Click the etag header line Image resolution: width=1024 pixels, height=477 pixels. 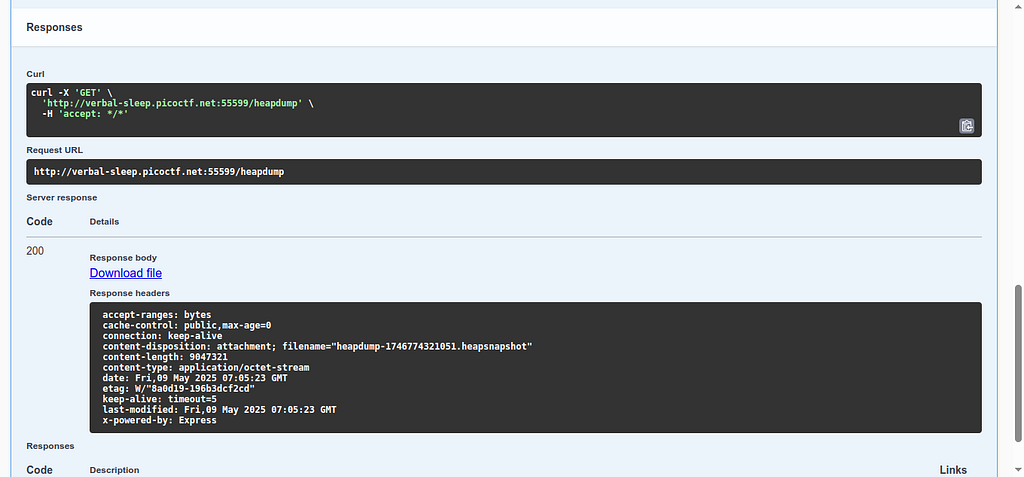(178, 388)
